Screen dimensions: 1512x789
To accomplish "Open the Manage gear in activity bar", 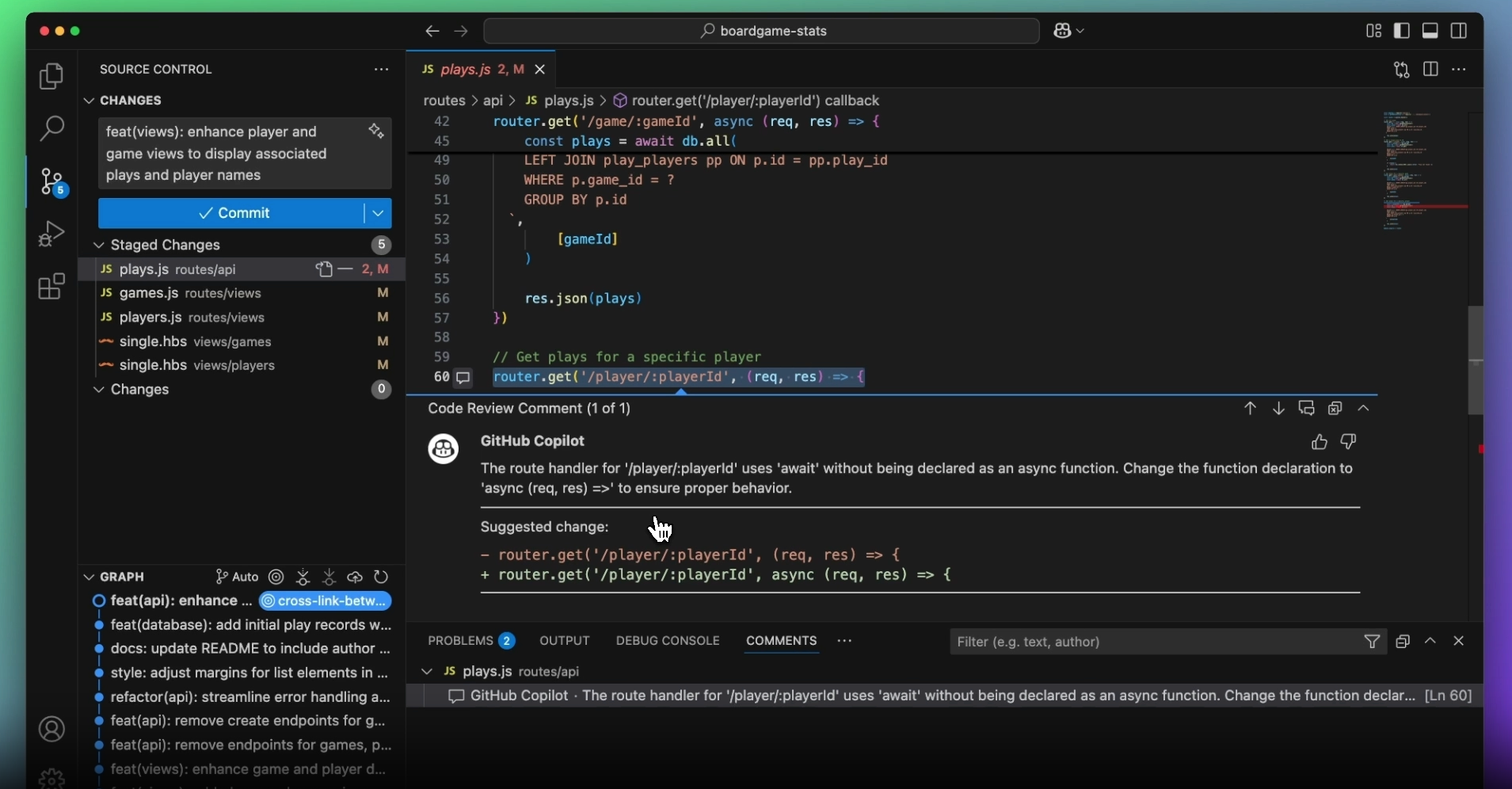I will 51,778.
